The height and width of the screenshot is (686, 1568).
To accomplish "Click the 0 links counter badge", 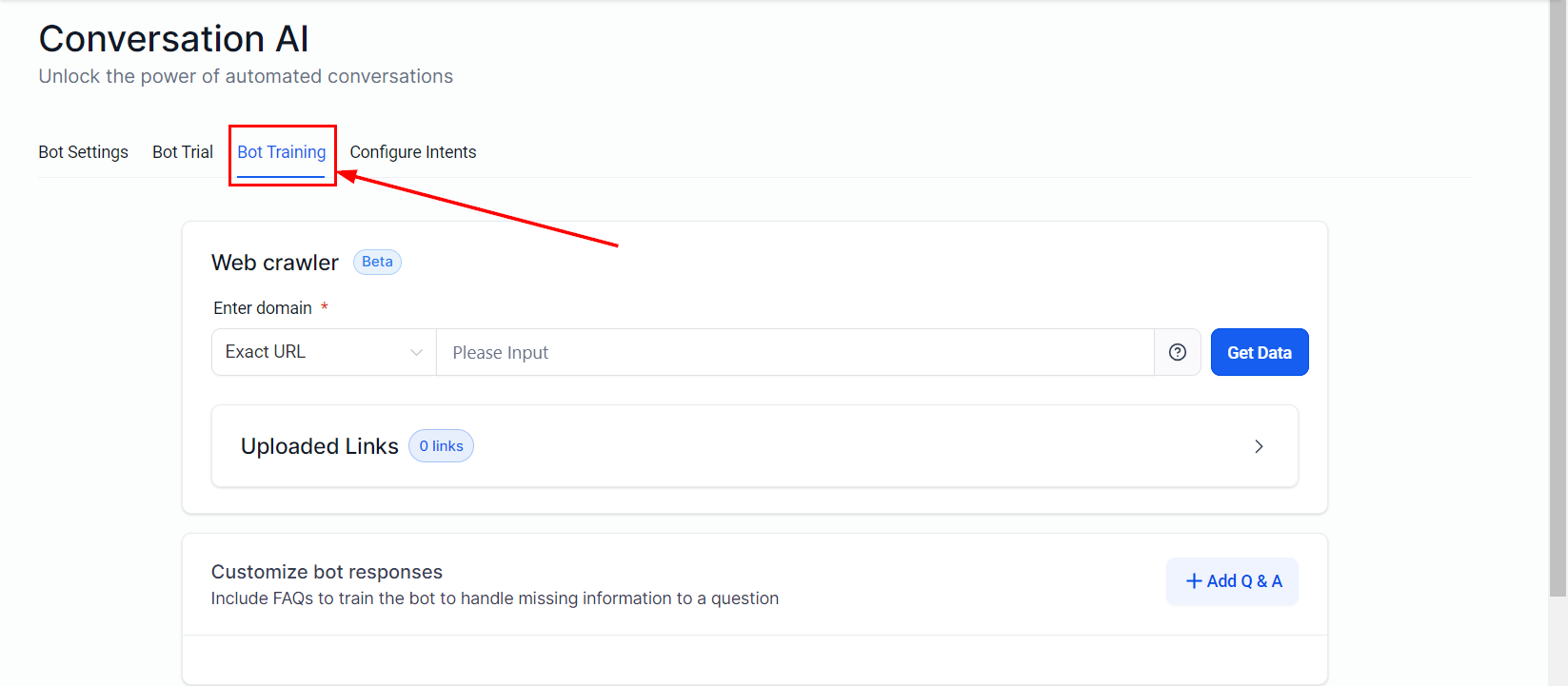I will pos(441,446).
